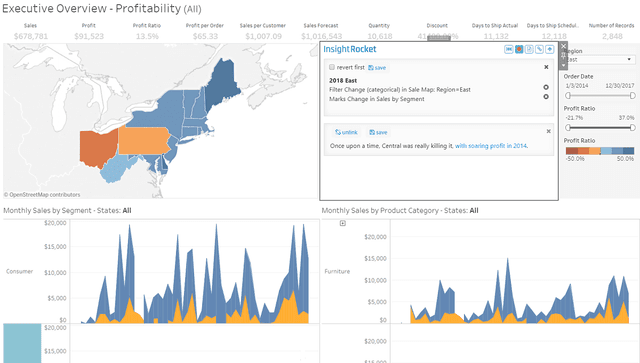Image resolution: width=640 pixels, height=363 pixels.
Task: Click the rewind-to-start icon in InsightRocket
Action: point(509,49)
